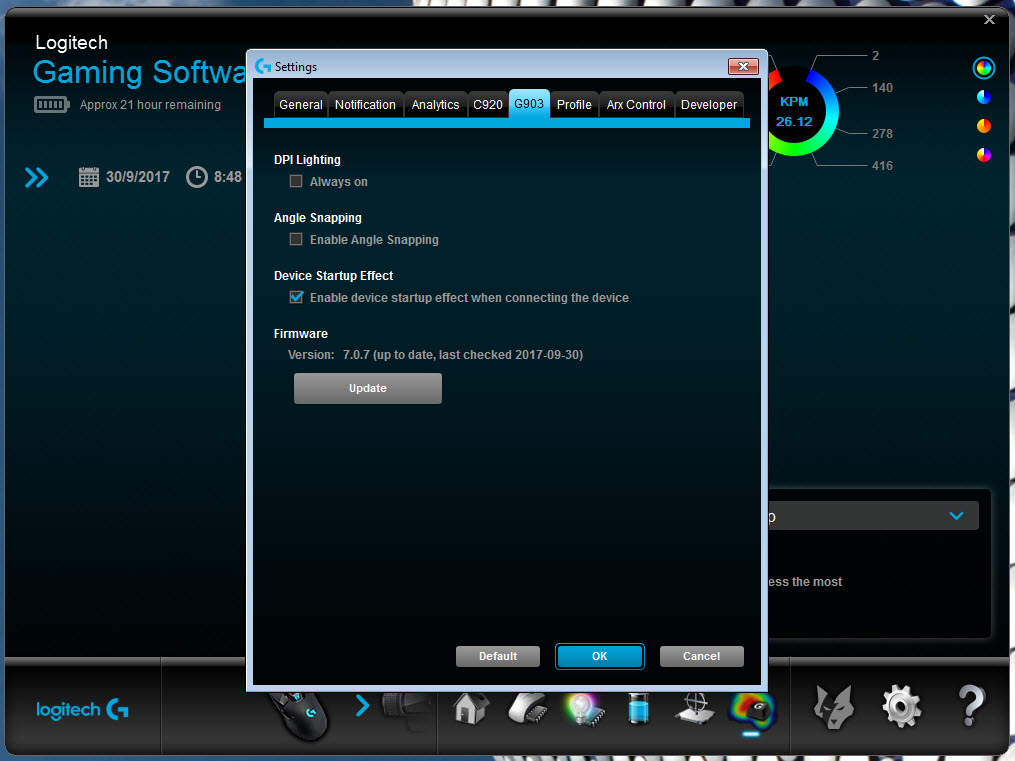Open on-board memory mouse button customization icon
1015x761 pixels.
528,708
